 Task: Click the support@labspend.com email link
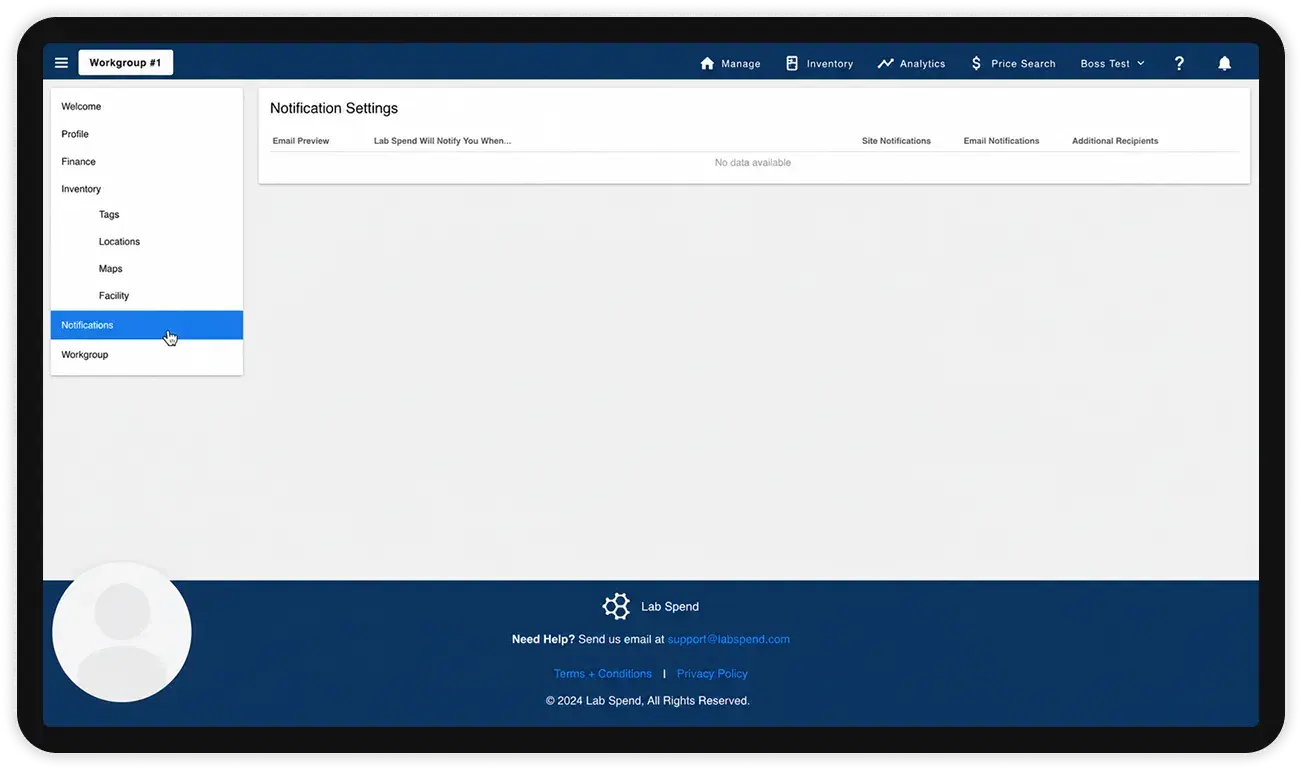click(729, 639)
